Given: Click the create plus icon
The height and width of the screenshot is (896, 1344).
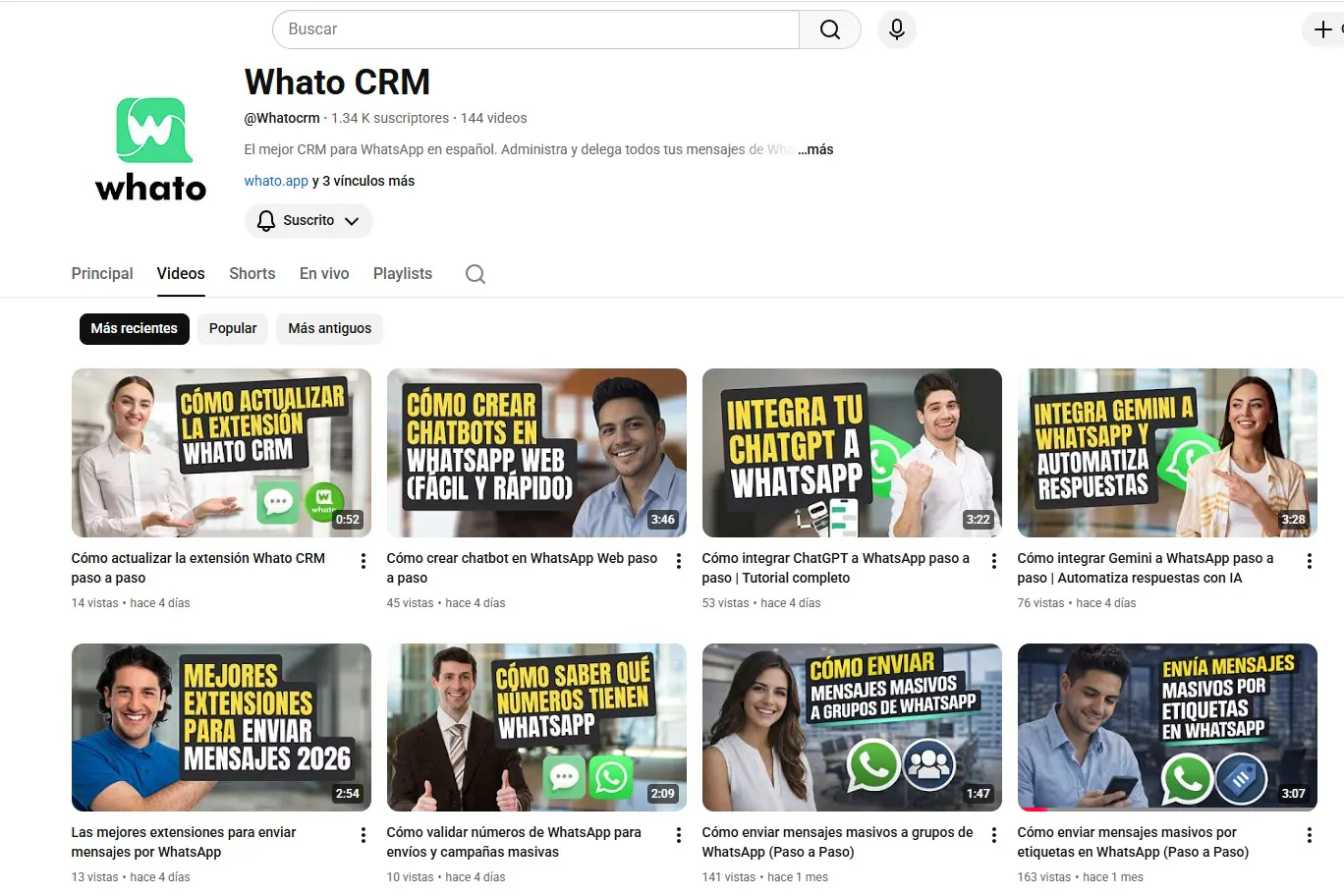Looking at the screenshot, I should click(1323, 29).
